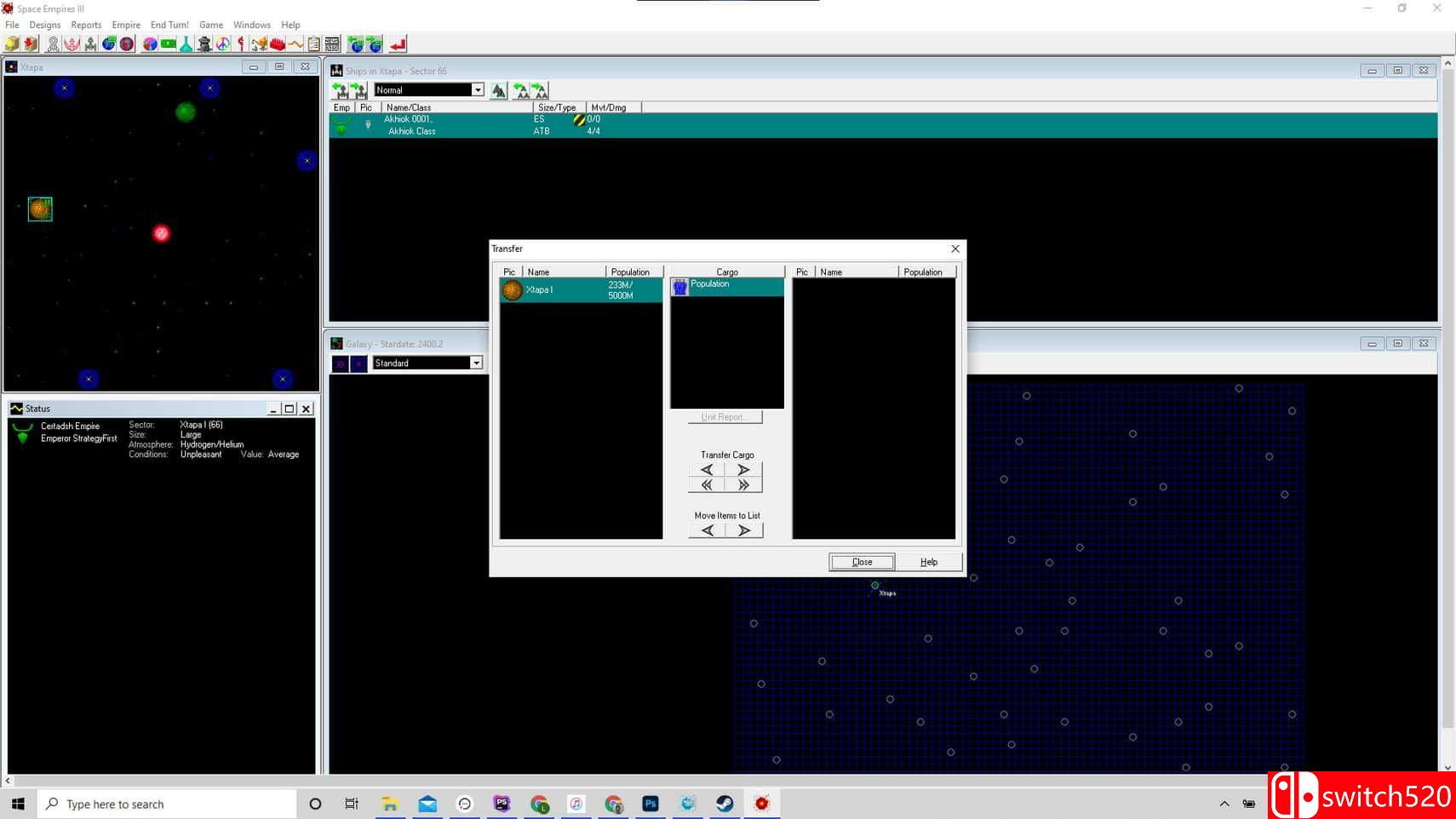Click the red factory toolbar icon

[x=277, y=43]
